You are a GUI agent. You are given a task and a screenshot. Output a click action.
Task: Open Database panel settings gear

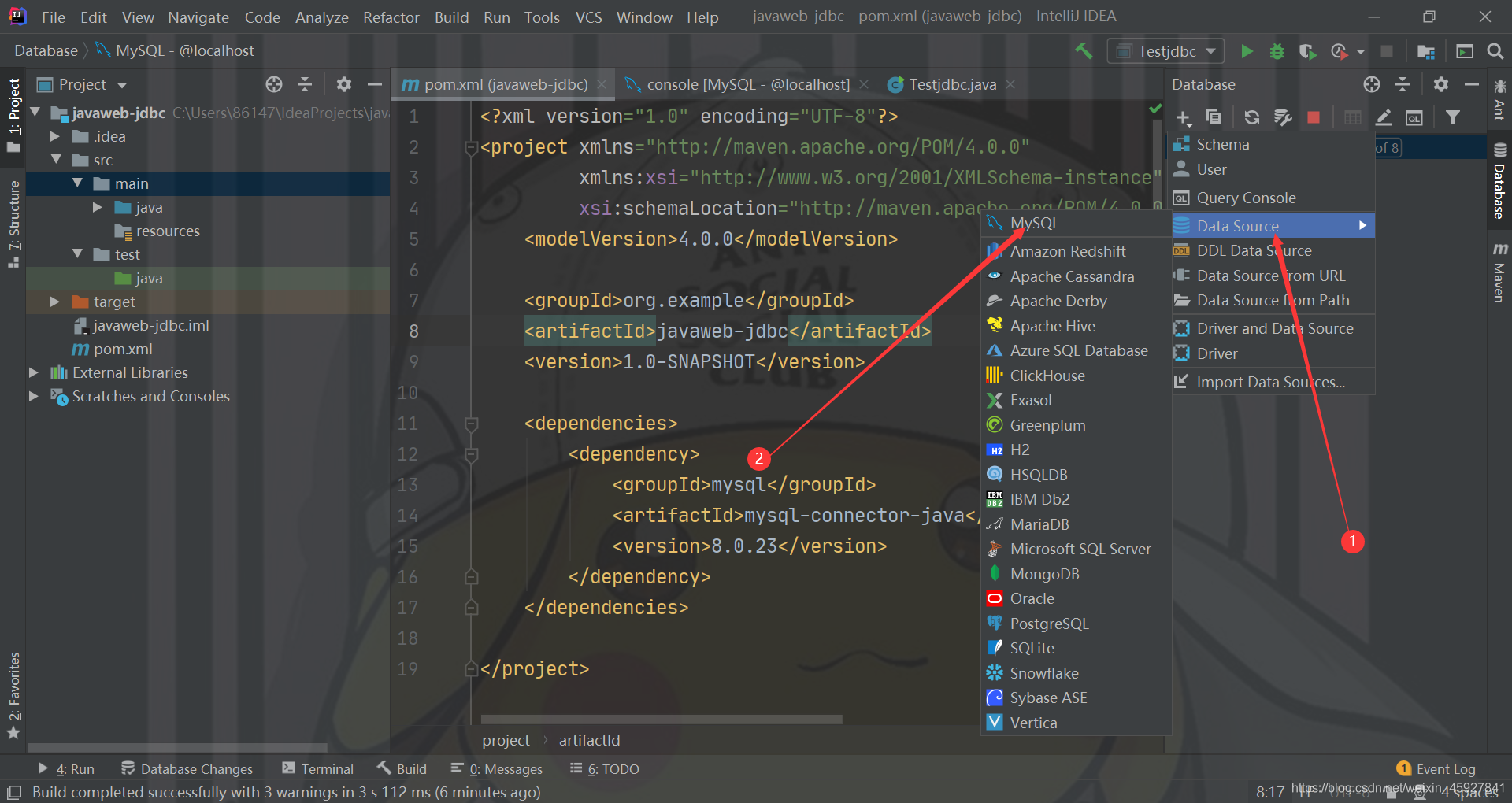click(x=1441, y=84)
